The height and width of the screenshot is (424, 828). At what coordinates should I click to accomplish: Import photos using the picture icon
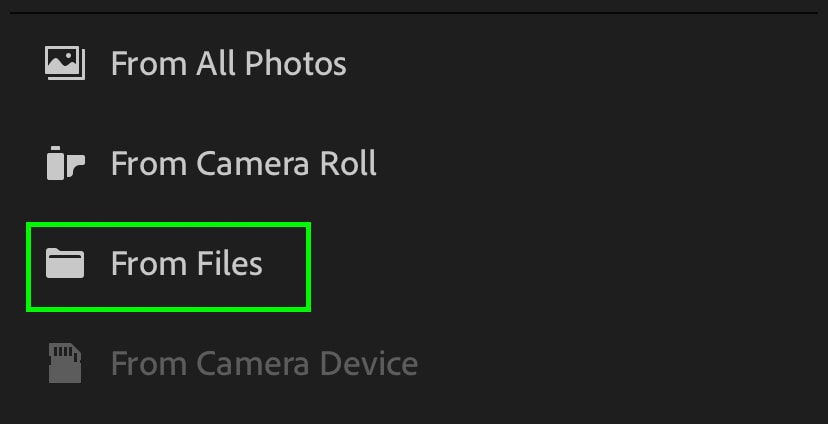click(65, 63)
